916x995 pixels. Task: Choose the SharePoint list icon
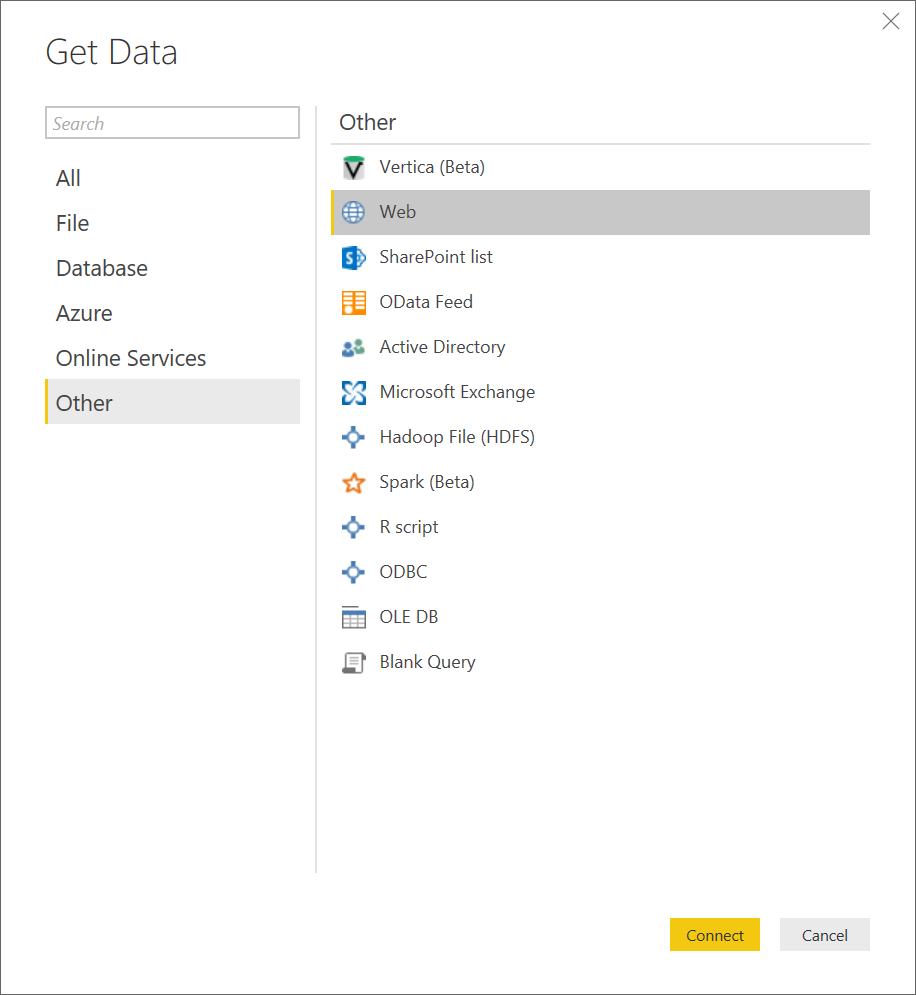tap(353, 258)
